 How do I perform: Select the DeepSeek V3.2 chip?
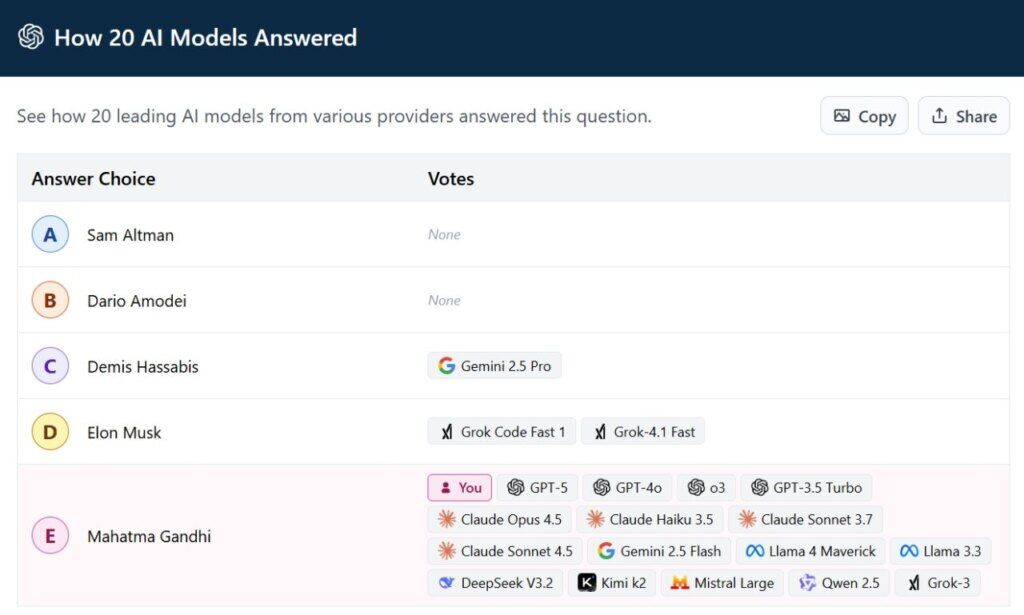click(x=495, y=583)
